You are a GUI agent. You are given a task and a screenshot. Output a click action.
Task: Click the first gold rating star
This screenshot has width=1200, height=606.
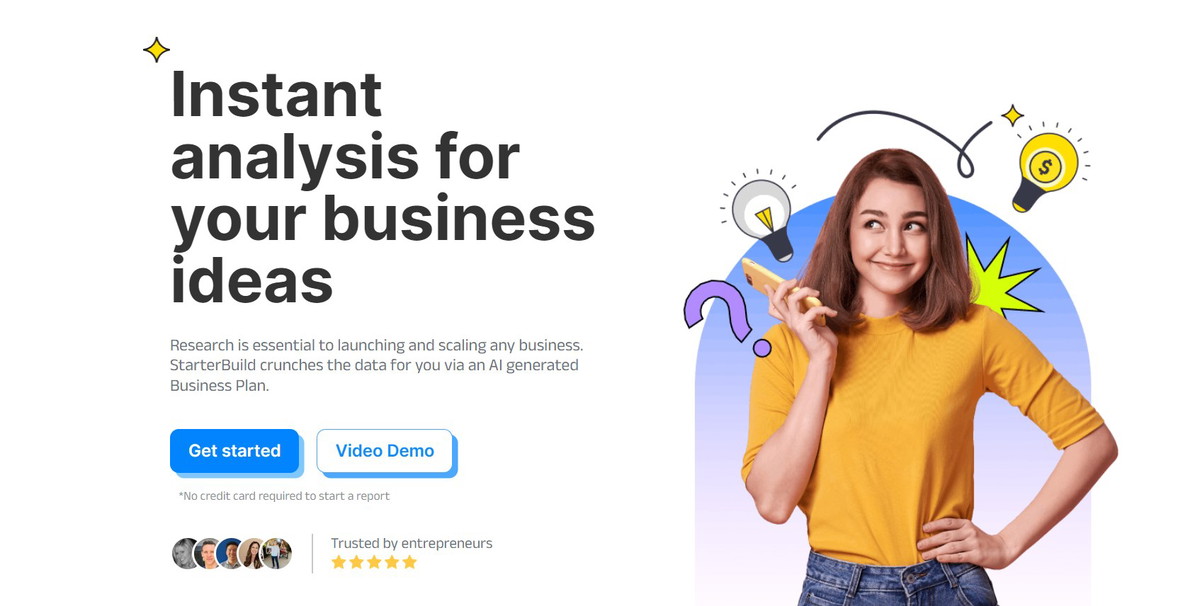click(x=339, y=562)
